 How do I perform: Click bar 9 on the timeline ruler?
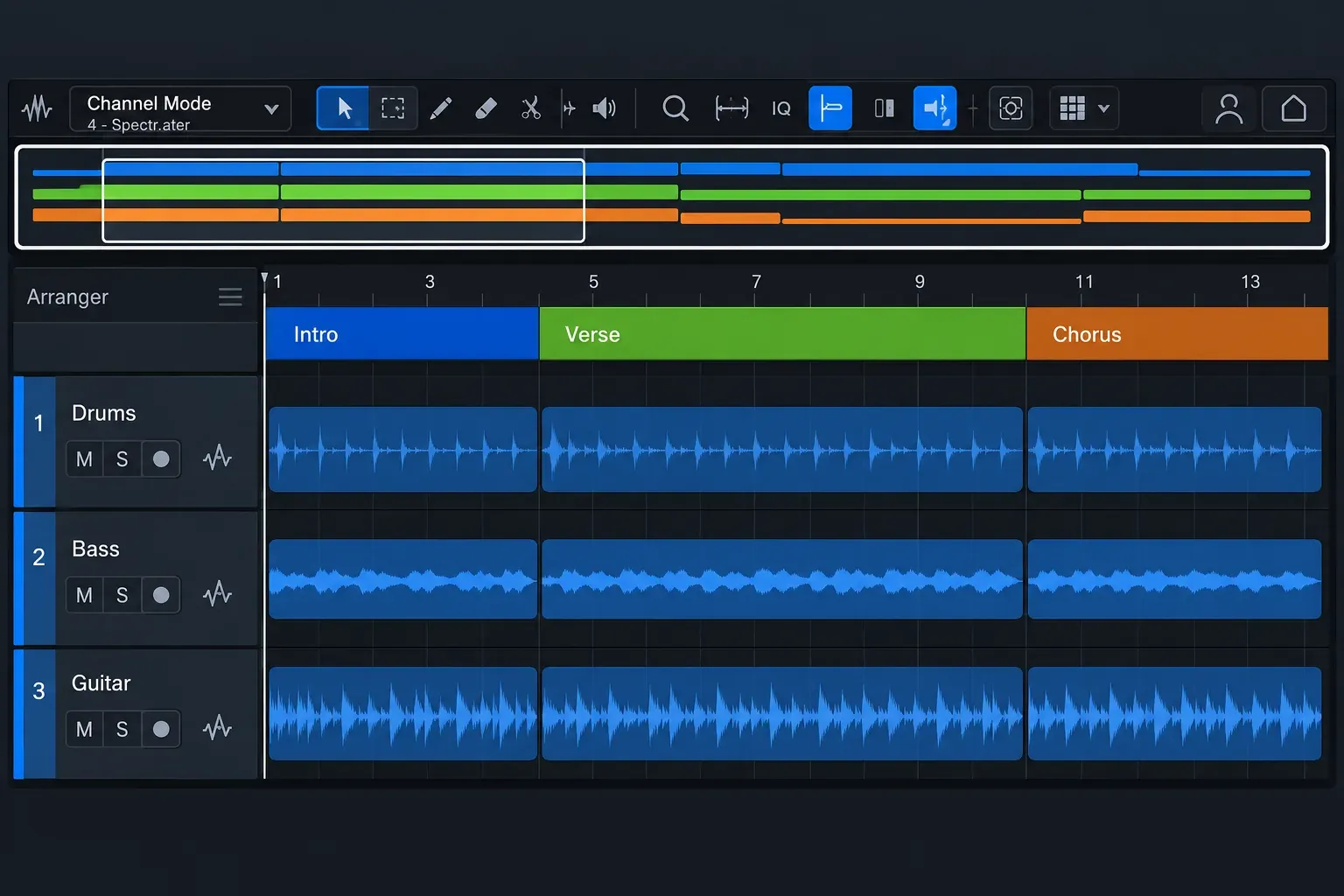coord(920,282)
